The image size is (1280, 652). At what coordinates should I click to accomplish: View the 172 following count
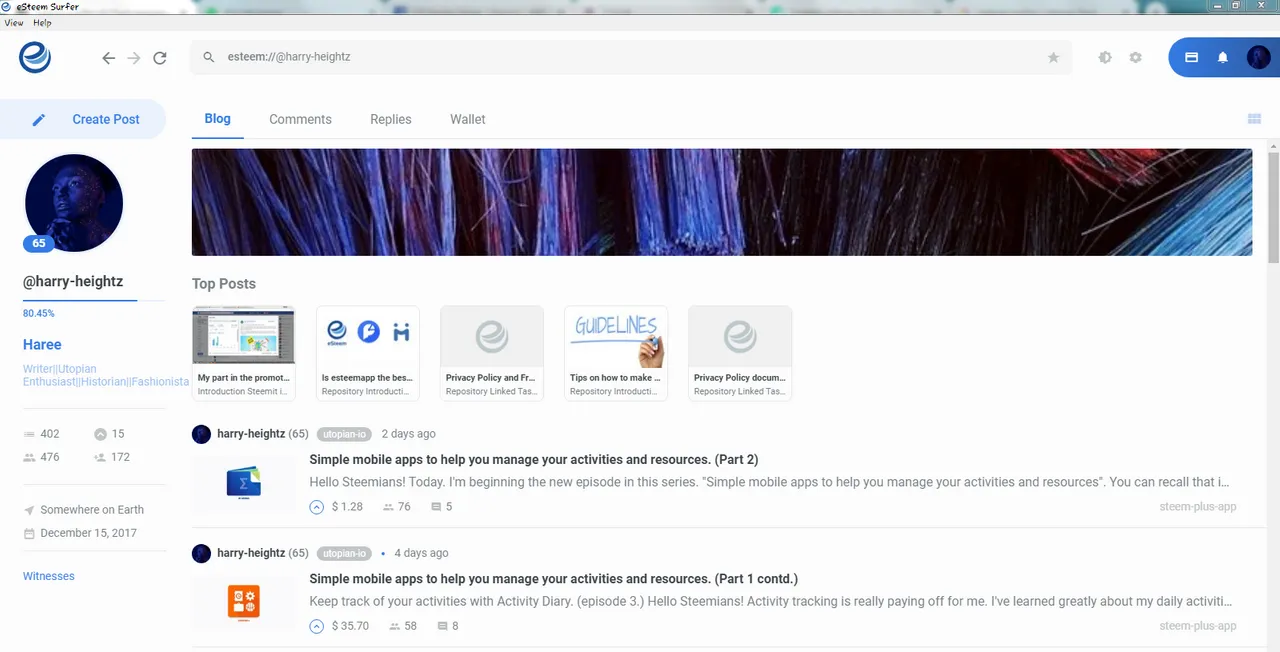112,457
